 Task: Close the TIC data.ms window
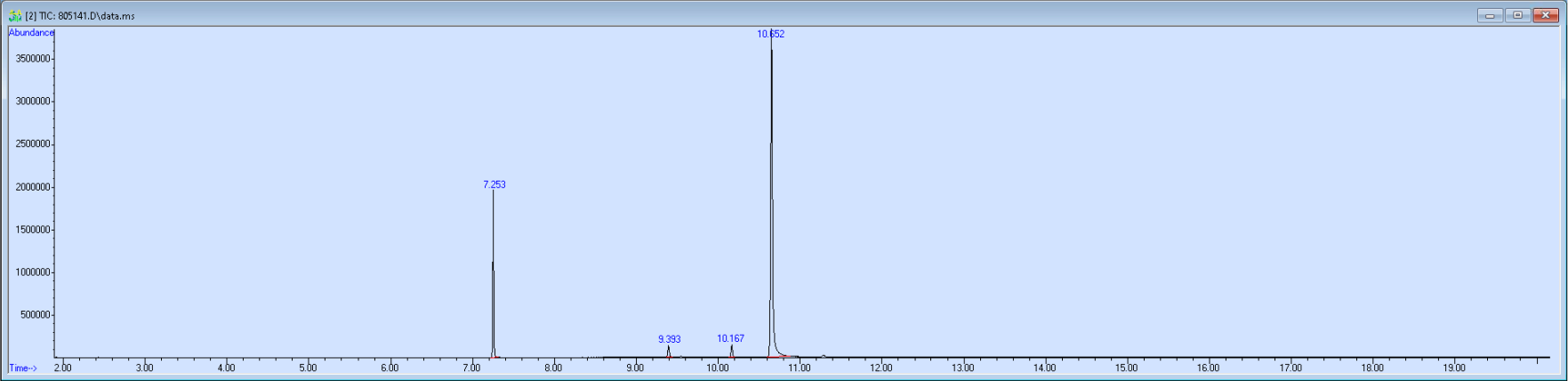point(1546,15)
